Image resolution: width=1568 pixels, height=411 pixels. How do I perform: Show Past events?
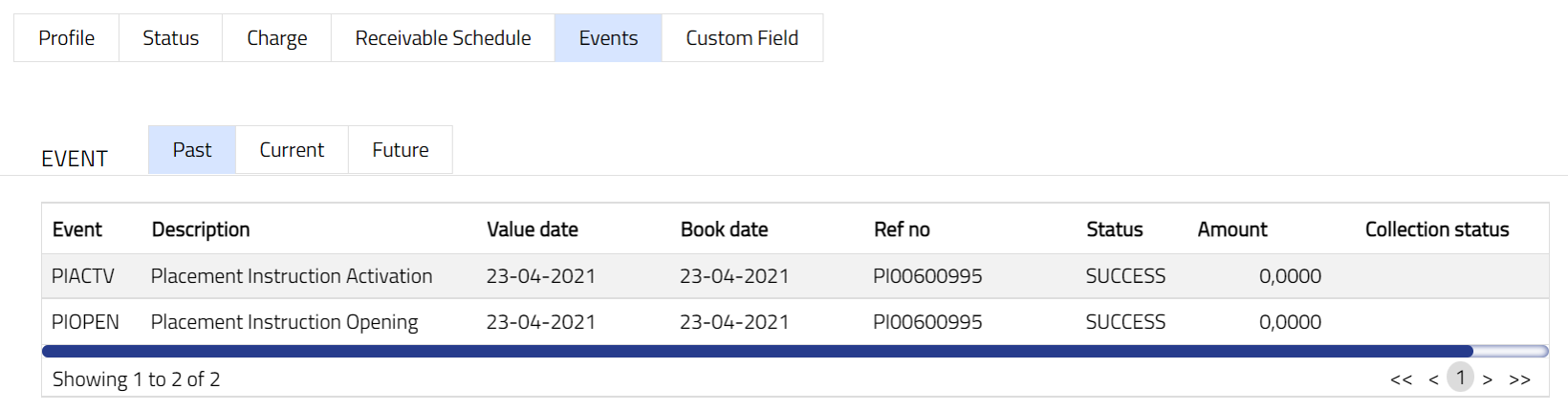[192, 150]
